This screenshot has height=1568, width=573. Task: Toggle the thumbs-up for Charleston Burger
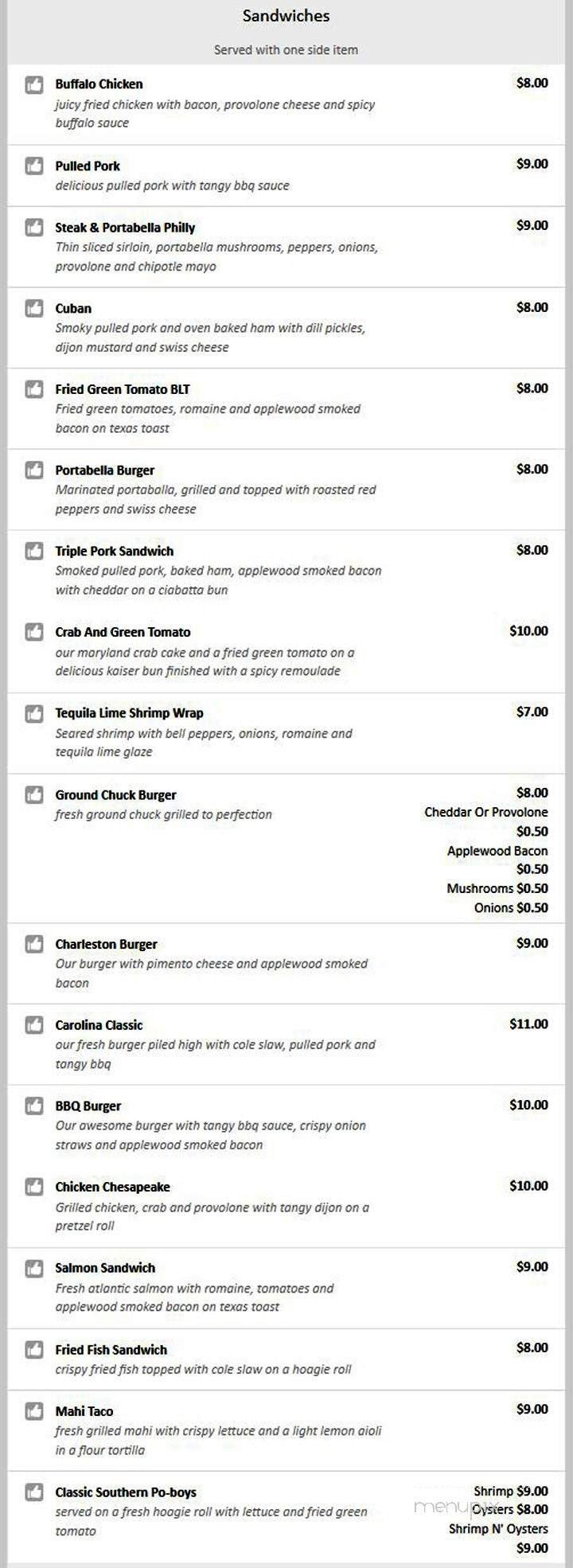click(33, 942)
